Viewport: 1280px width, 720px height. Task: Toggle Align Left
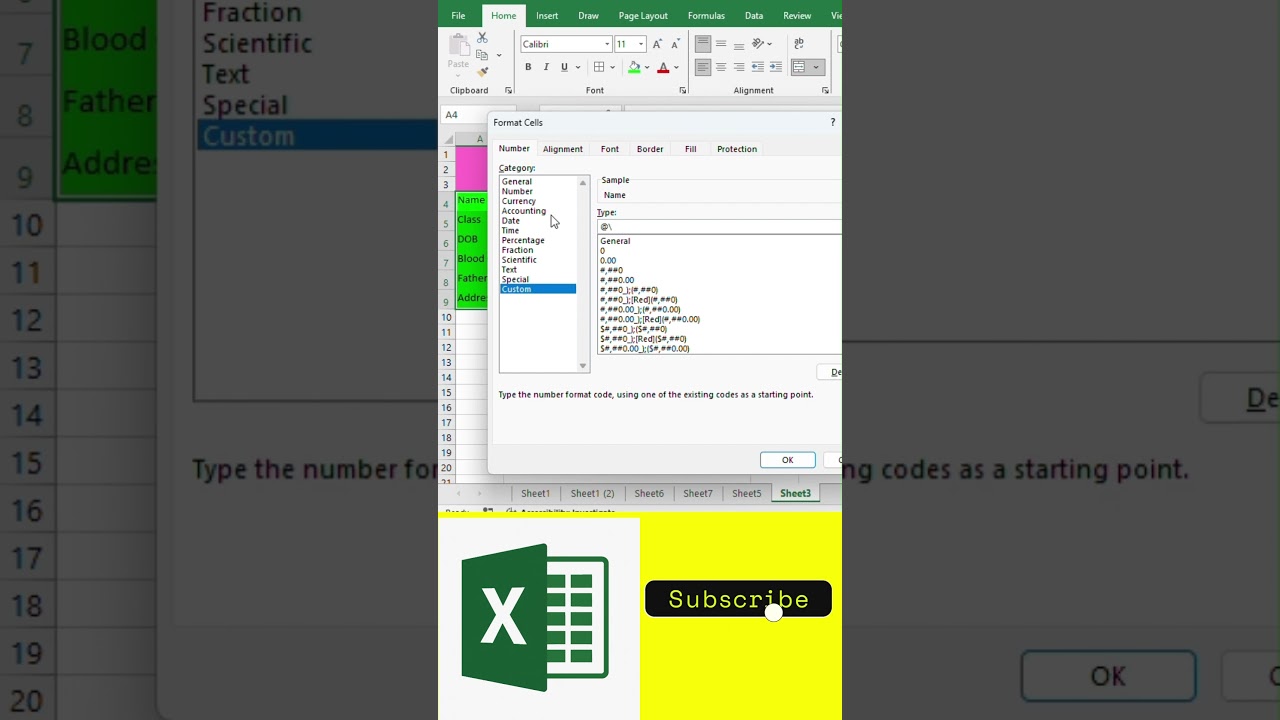[703, 67]
